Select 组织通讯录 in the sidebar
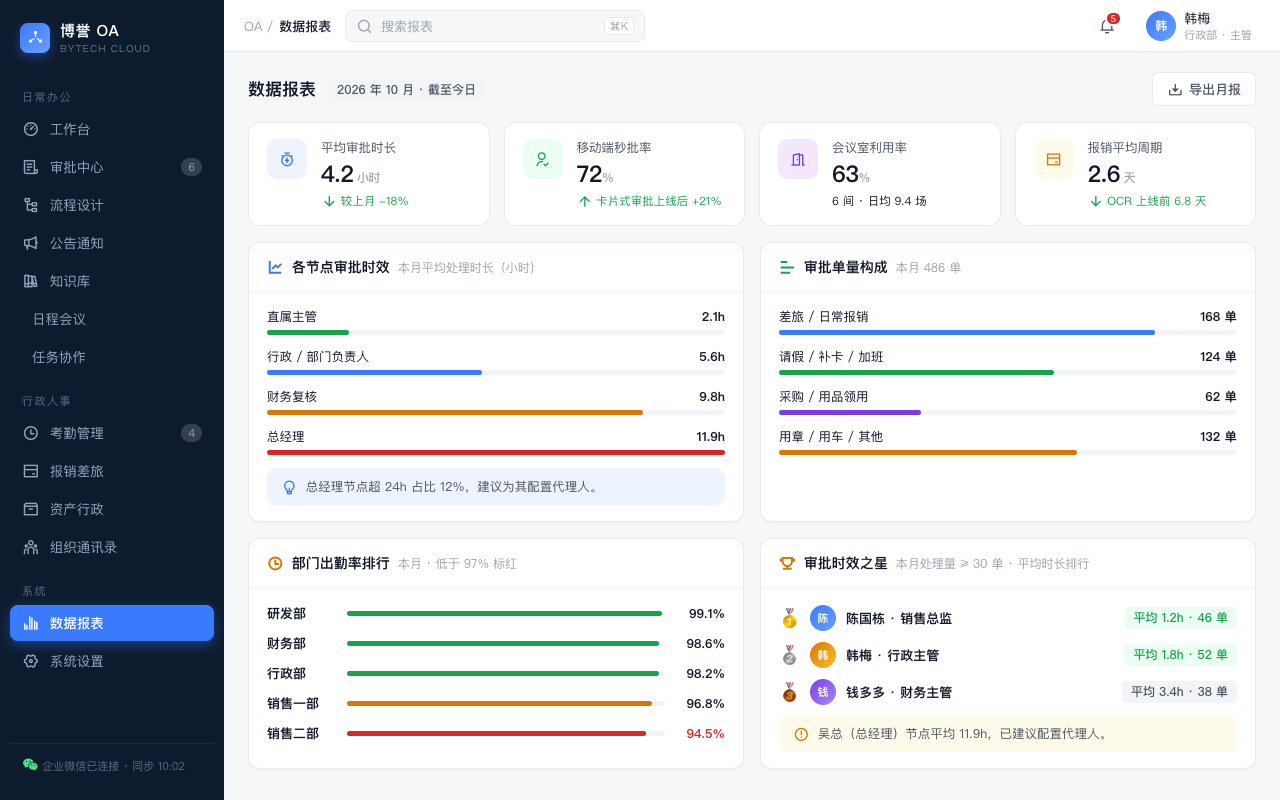1280x800 pixels. [112, 547]
